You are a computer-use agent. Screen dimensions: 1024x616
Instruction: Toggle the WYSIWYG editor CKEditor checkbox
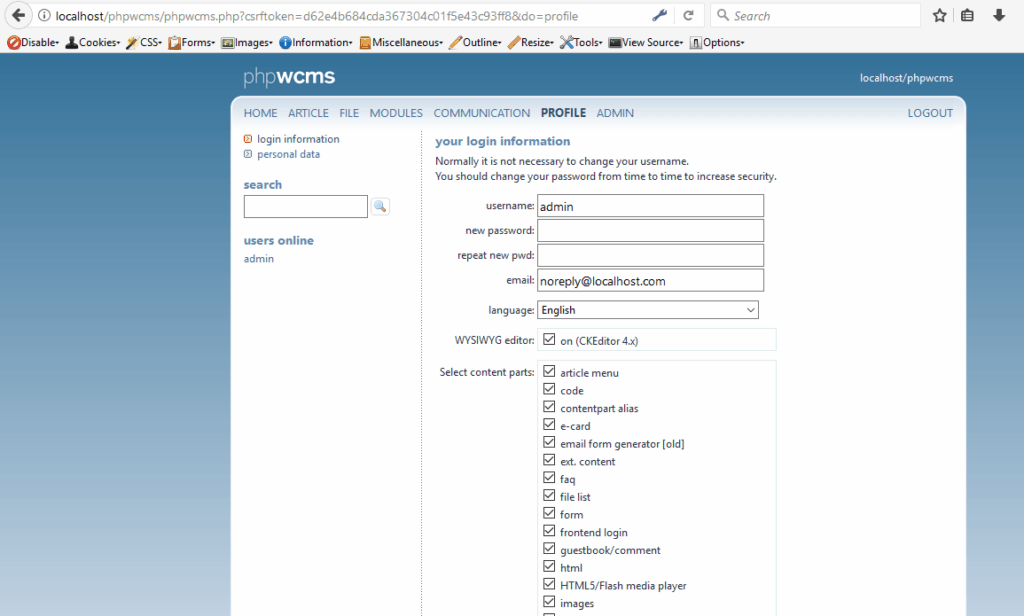(549, 340)
